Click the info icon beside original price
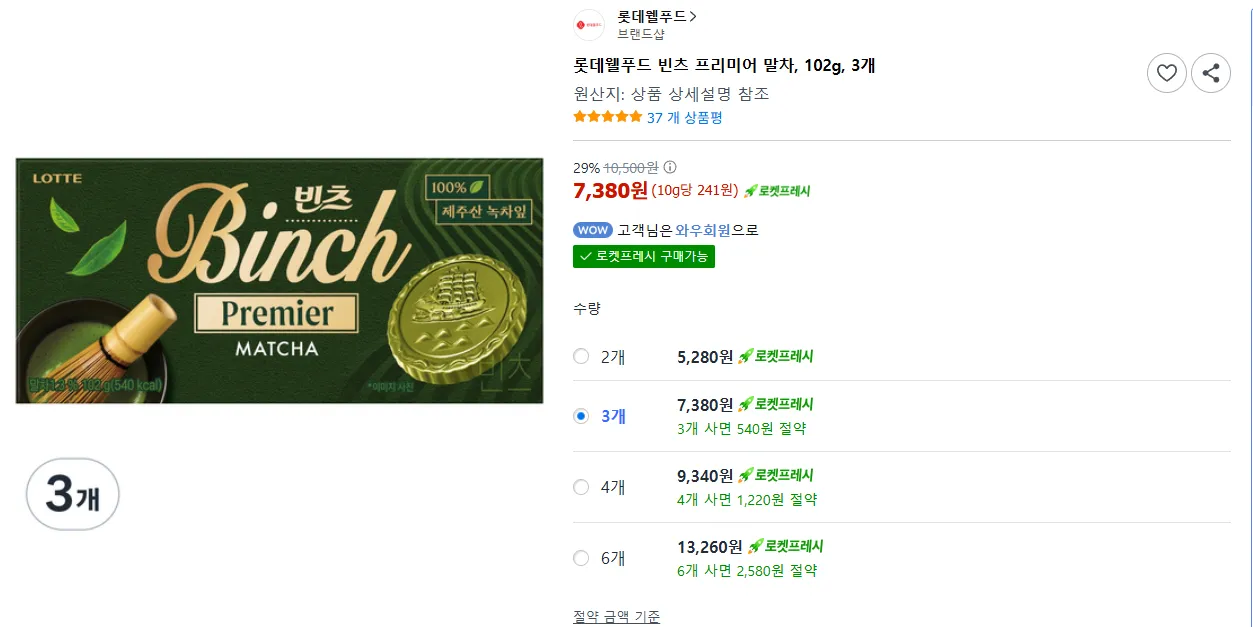This screenshot has height=627, width=1253. coord(670,168)
